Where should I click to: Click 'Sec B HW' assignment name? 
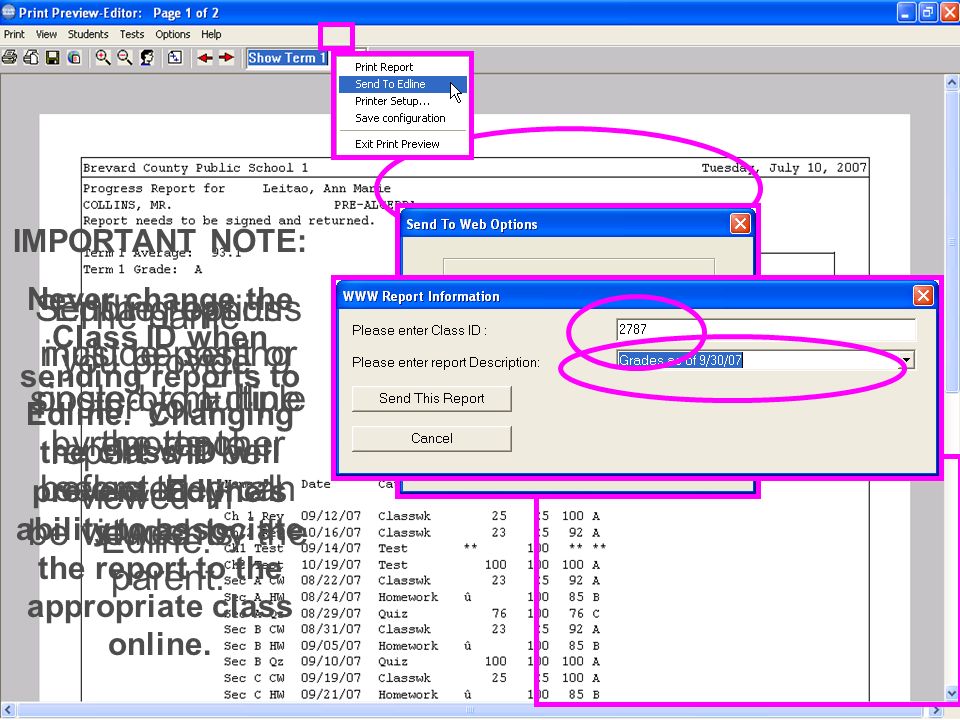tap(254, 646)
